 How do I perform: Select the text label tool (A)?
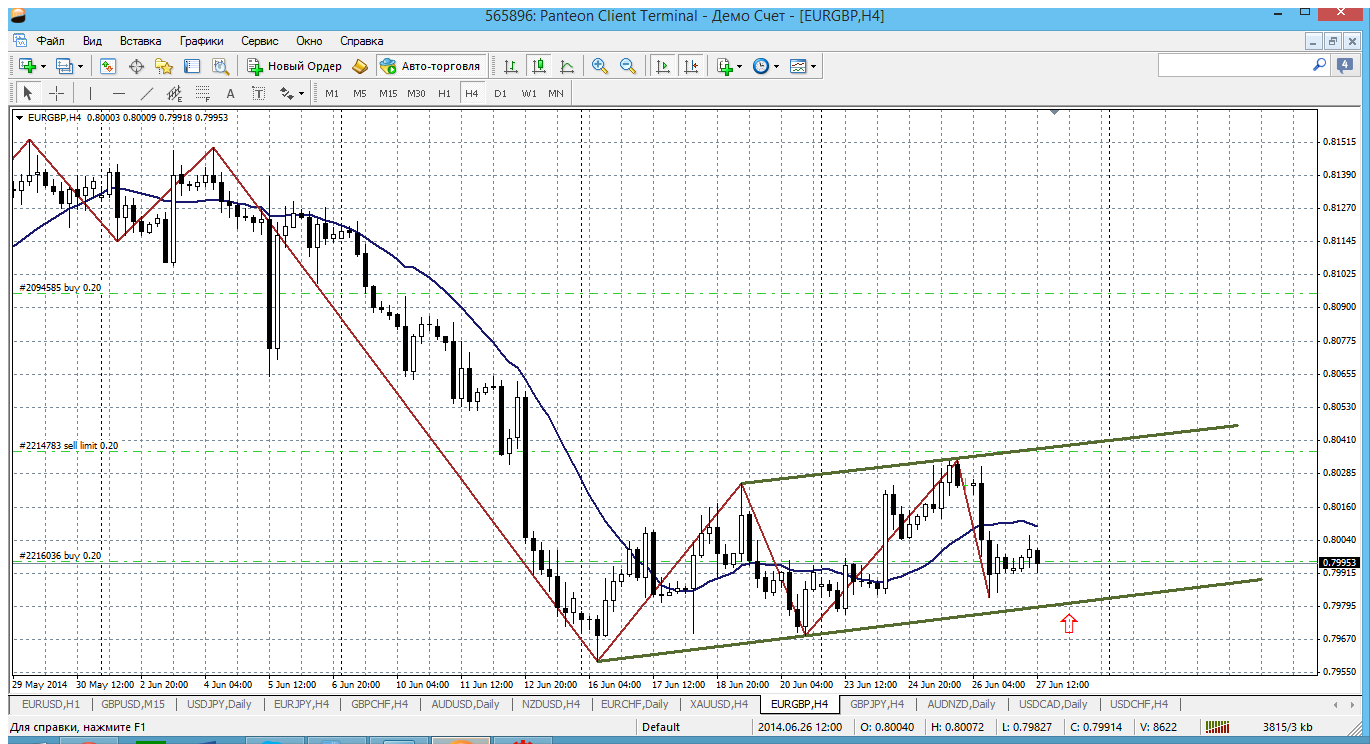click(x=230, y=93)
